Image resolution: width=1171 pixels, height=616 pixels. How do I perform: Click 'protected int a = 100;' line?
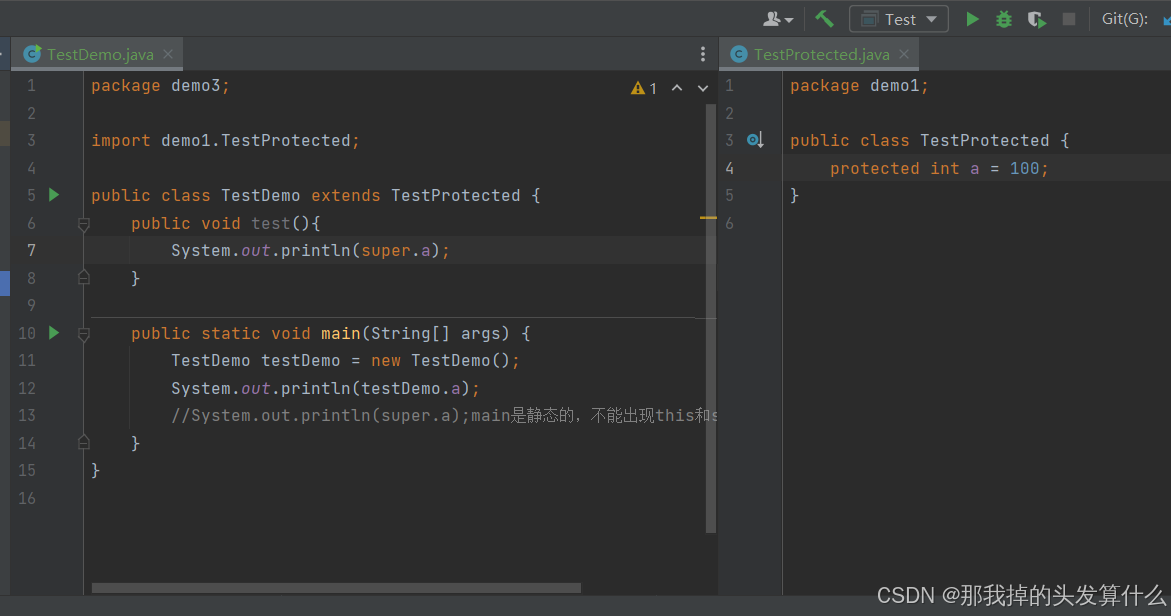939,169
